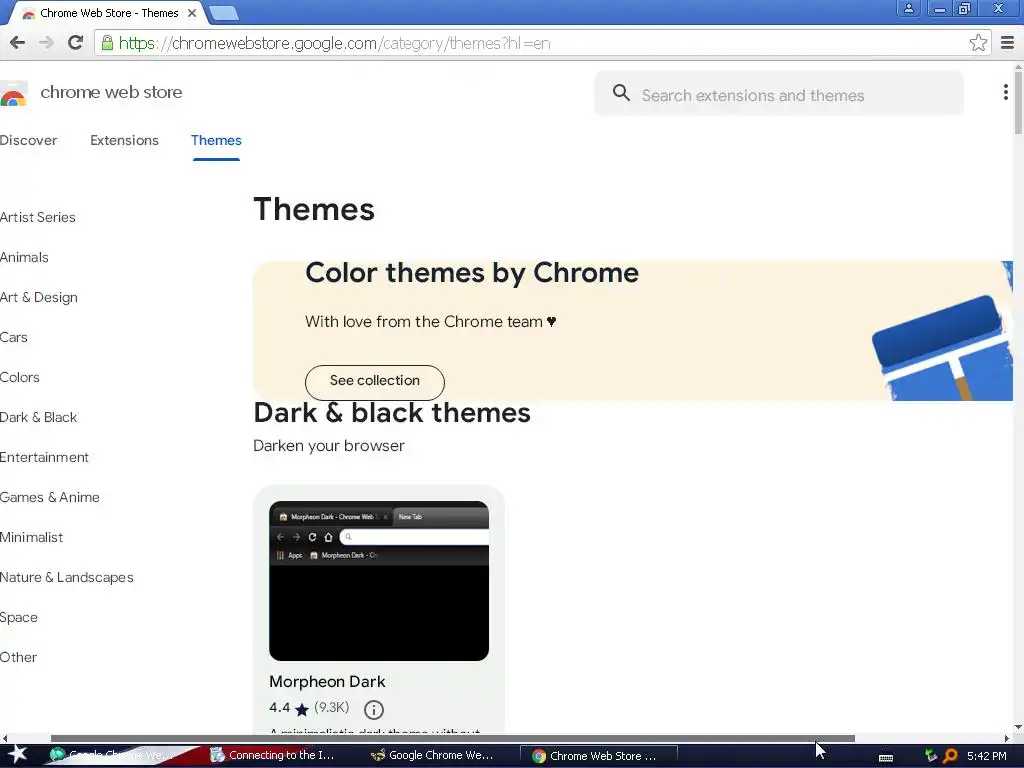Open a new tab with the tab button
This screenshot has height=768, width=1024.
224,12
